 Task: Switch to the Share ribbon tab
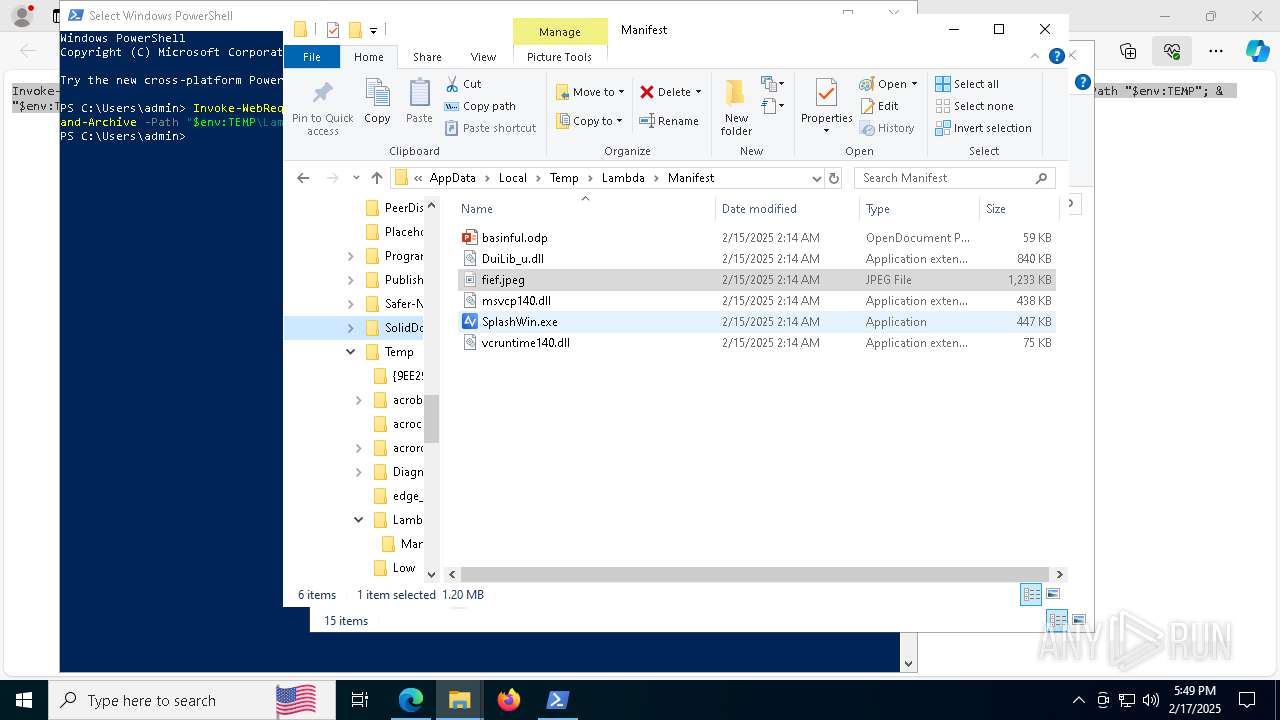pyautogui.click(x=427, y=57)
